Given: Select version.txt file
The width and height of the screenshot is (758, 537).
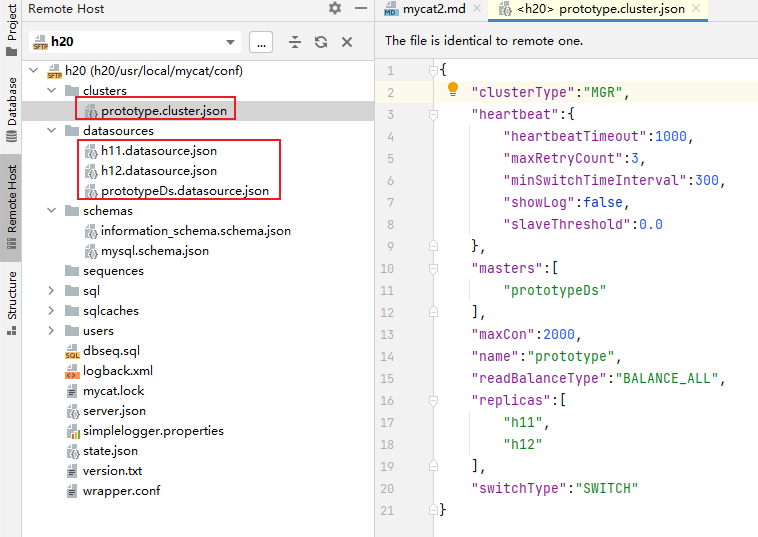Looking at the screenshot, I should point(112,471).
